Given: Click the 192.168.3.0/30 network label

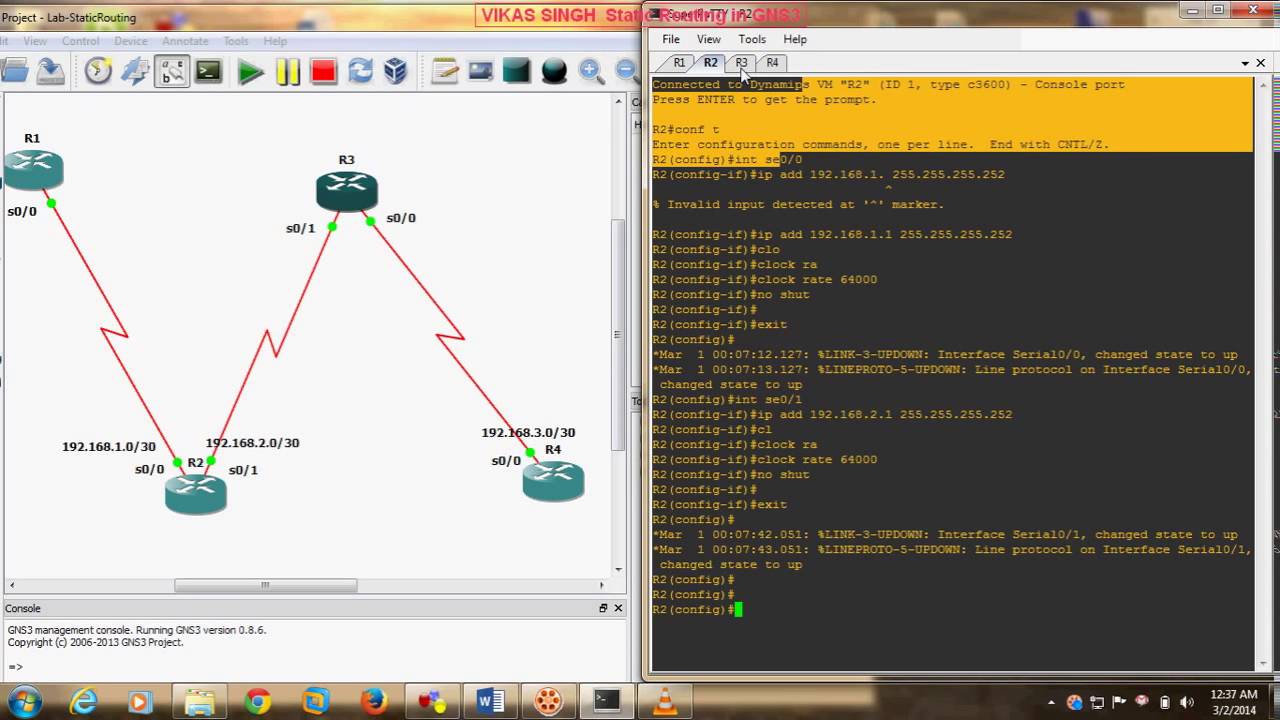Looking at the screenshot, I should pyautogui.click(x=528, y=433).
